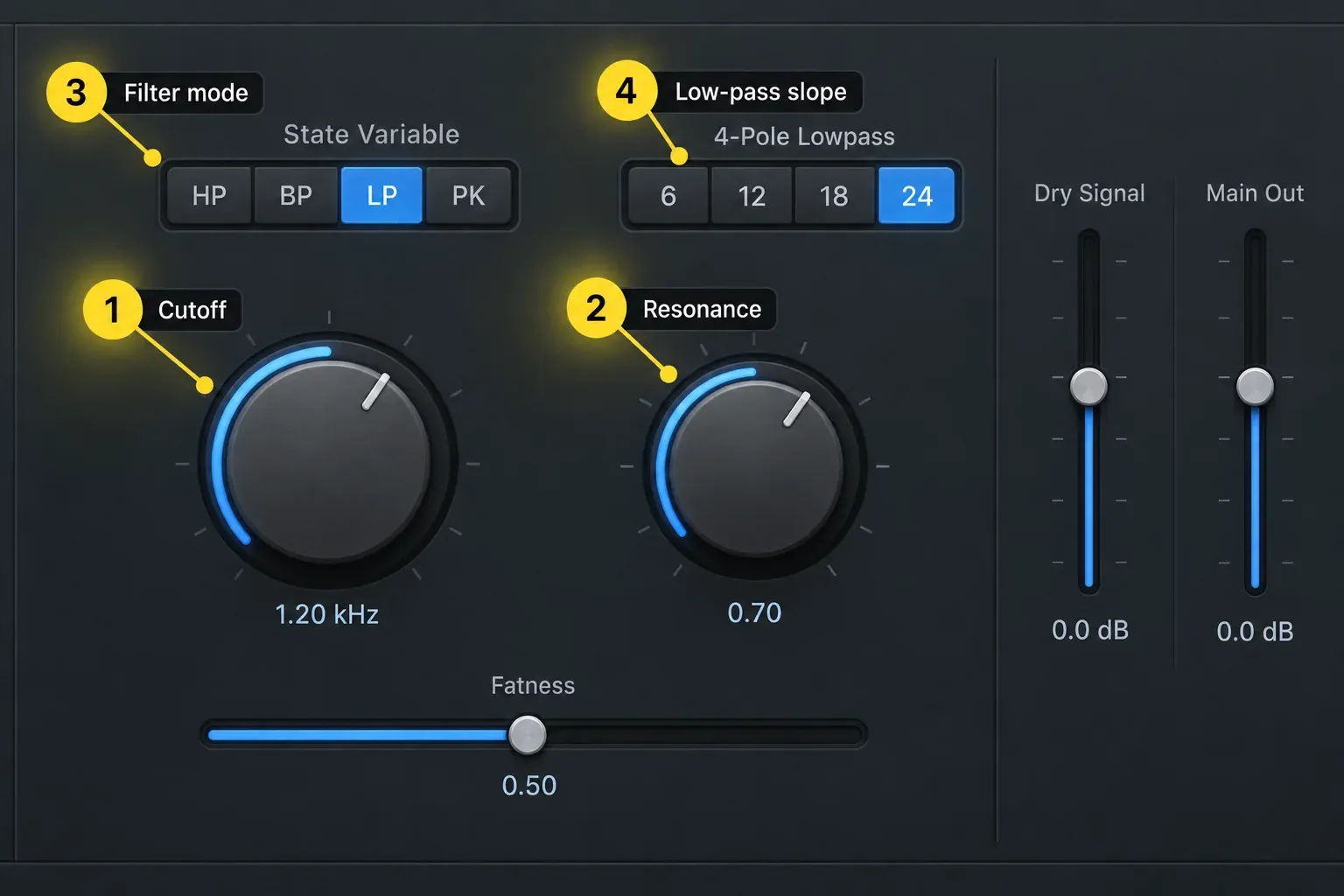Click the Dry Signal label
This screenshot has width=1344, height=896.
pos(1089,193)
